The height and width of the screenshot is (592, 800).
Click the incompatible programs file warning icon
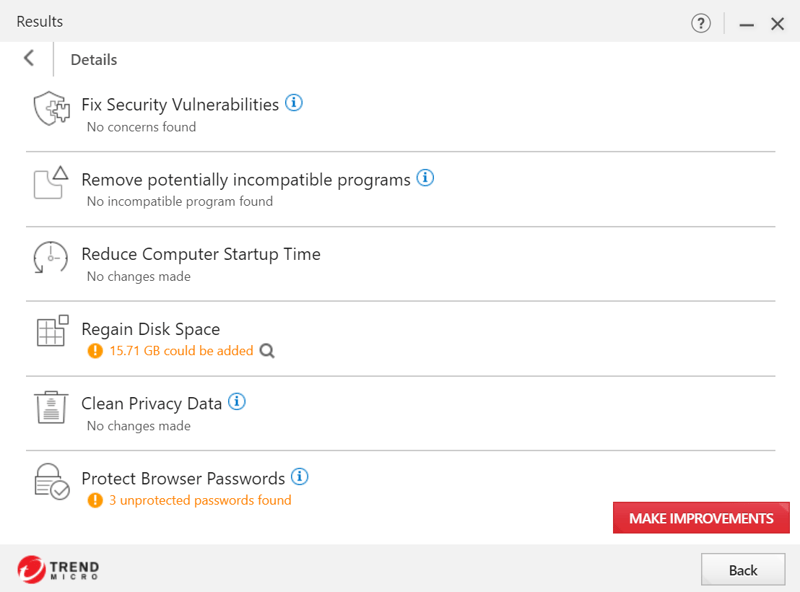(51, 183)
